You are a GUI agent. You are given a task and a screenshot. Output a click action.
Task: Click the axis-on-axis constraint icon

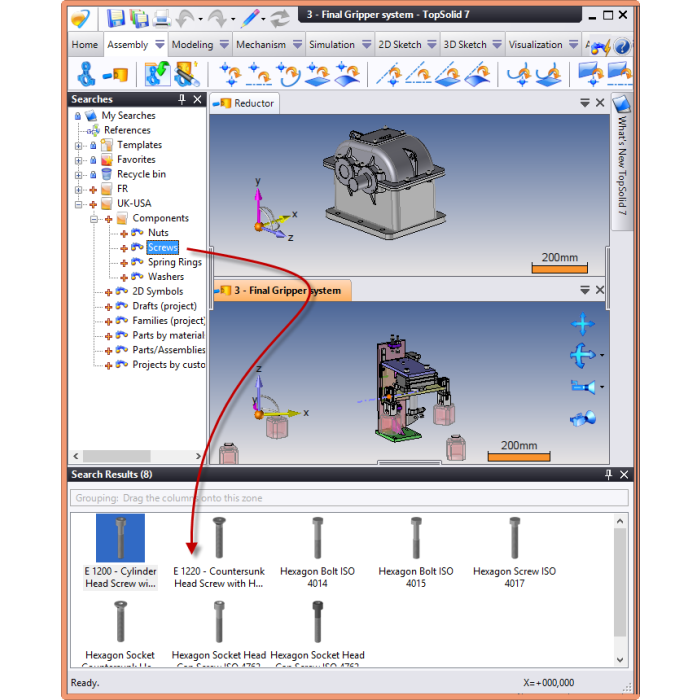pos(418,74)
